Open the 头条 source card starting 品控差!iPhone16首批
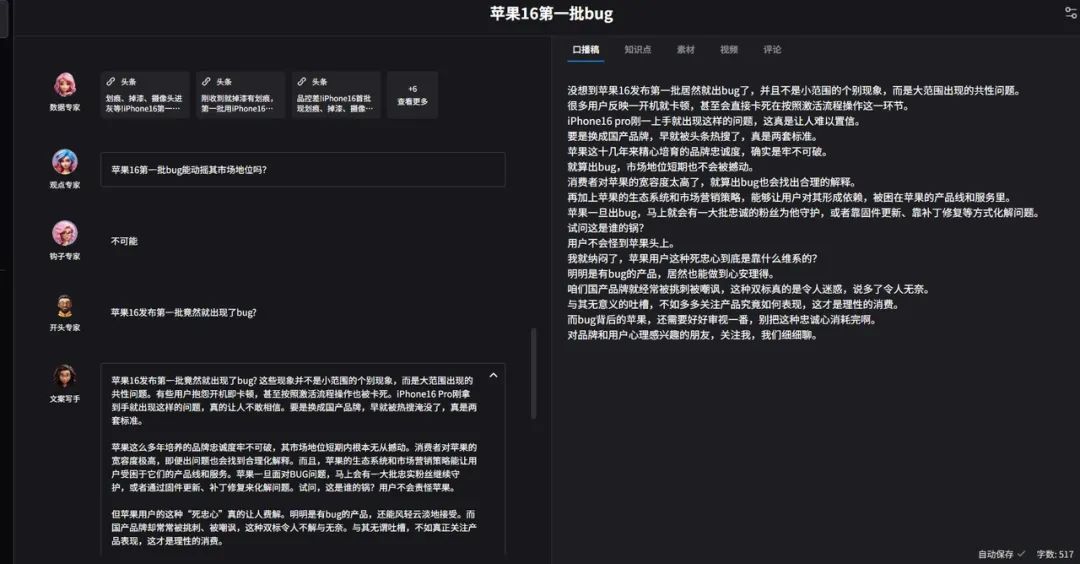 coord(335,94)
